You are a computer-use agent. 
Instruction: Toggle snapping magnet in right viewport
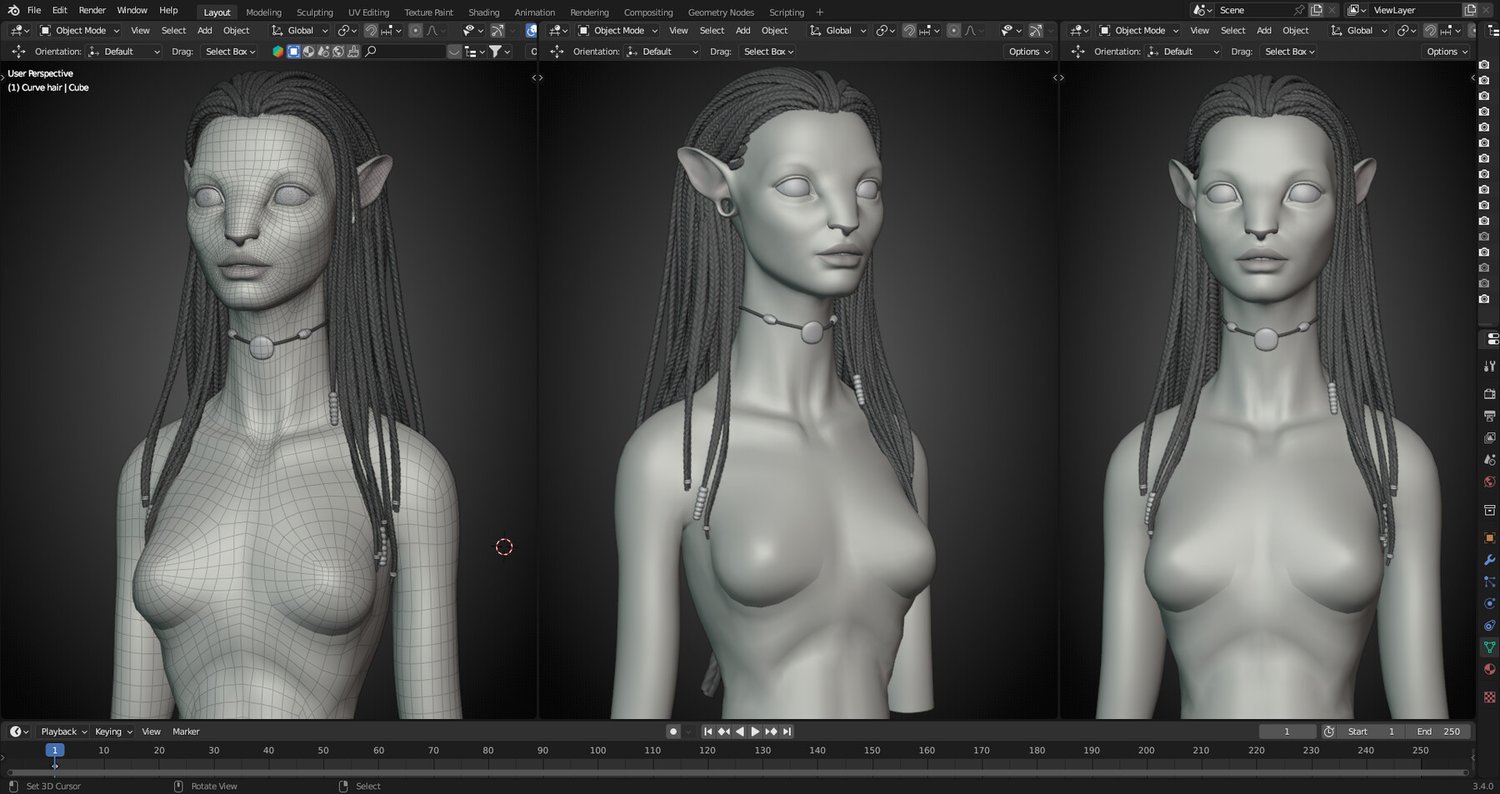pos(1430,31)
